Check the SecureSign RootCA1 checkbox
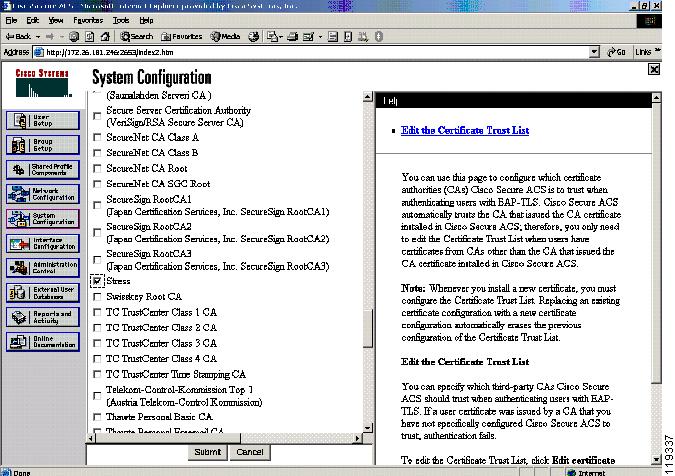 click(x=97, y=205)
